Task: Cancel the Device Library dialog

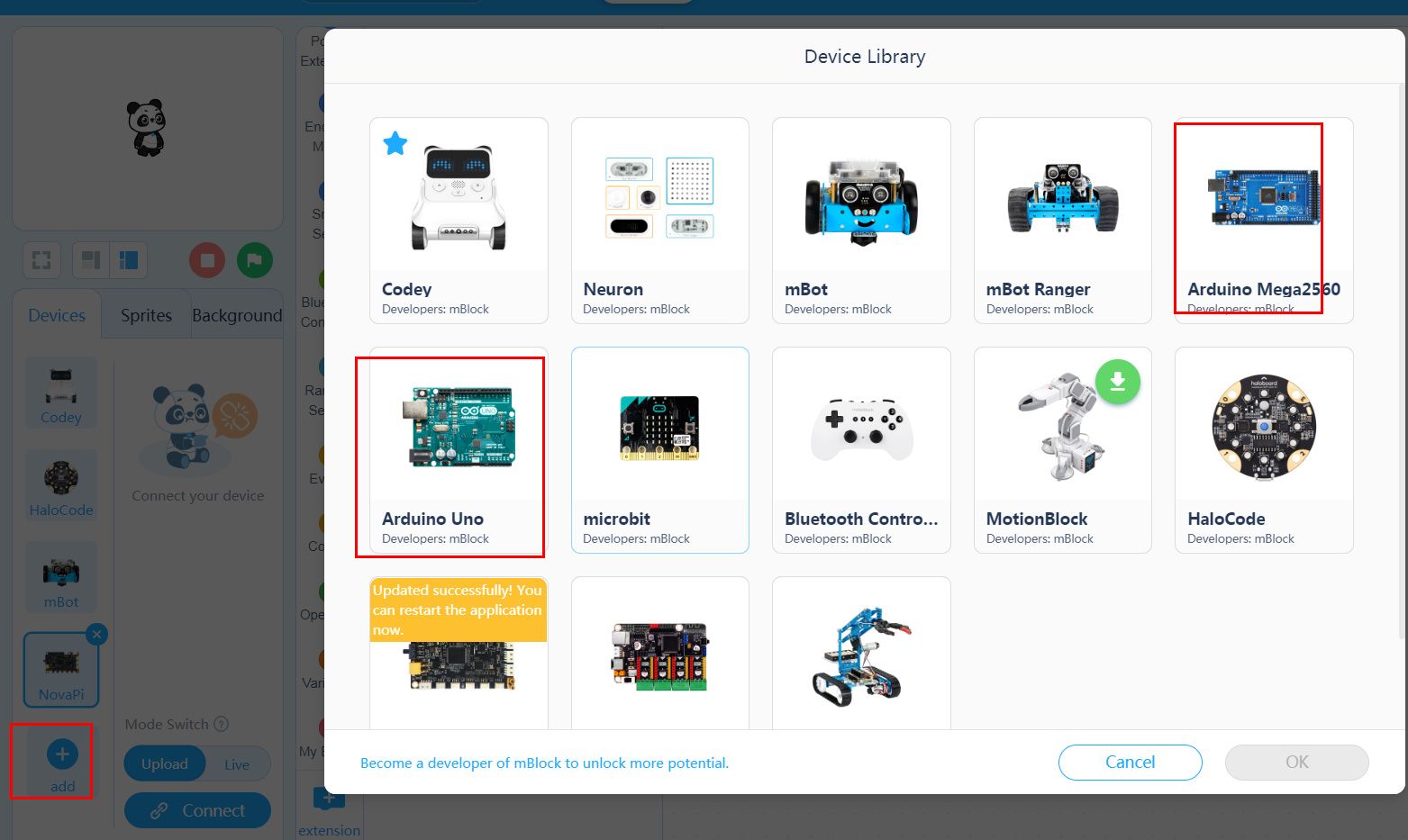Action: tap(1130, 763)
